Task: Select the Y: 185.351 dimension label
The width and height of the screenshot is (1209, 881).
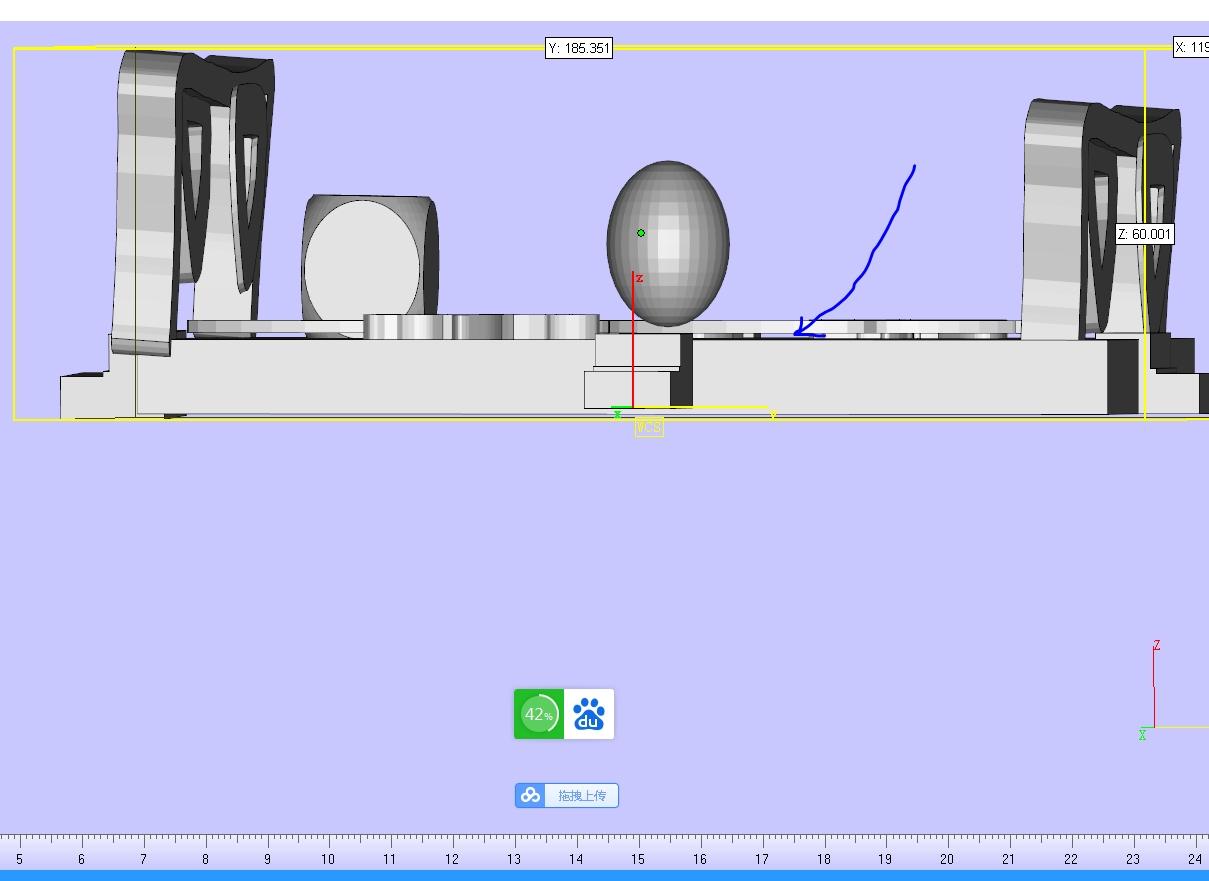Action: [x=579, y=48]
